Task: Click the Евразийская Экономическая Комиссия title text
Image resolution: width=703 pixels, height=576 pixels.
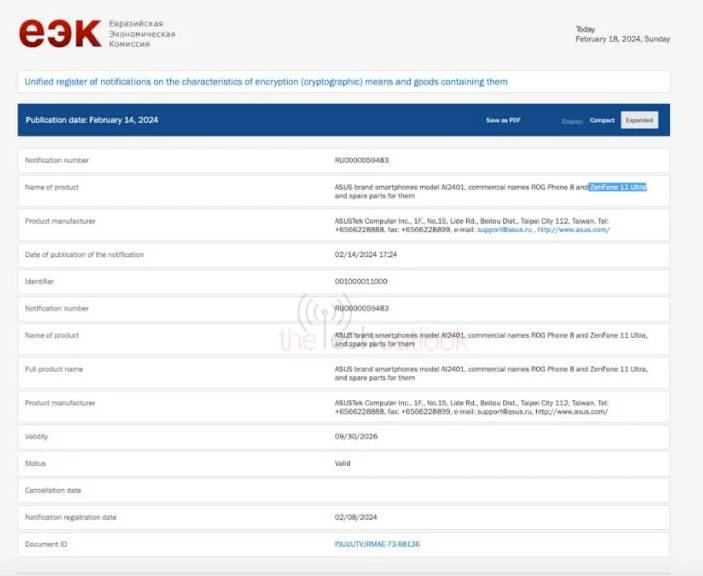Action: point(142,34)
